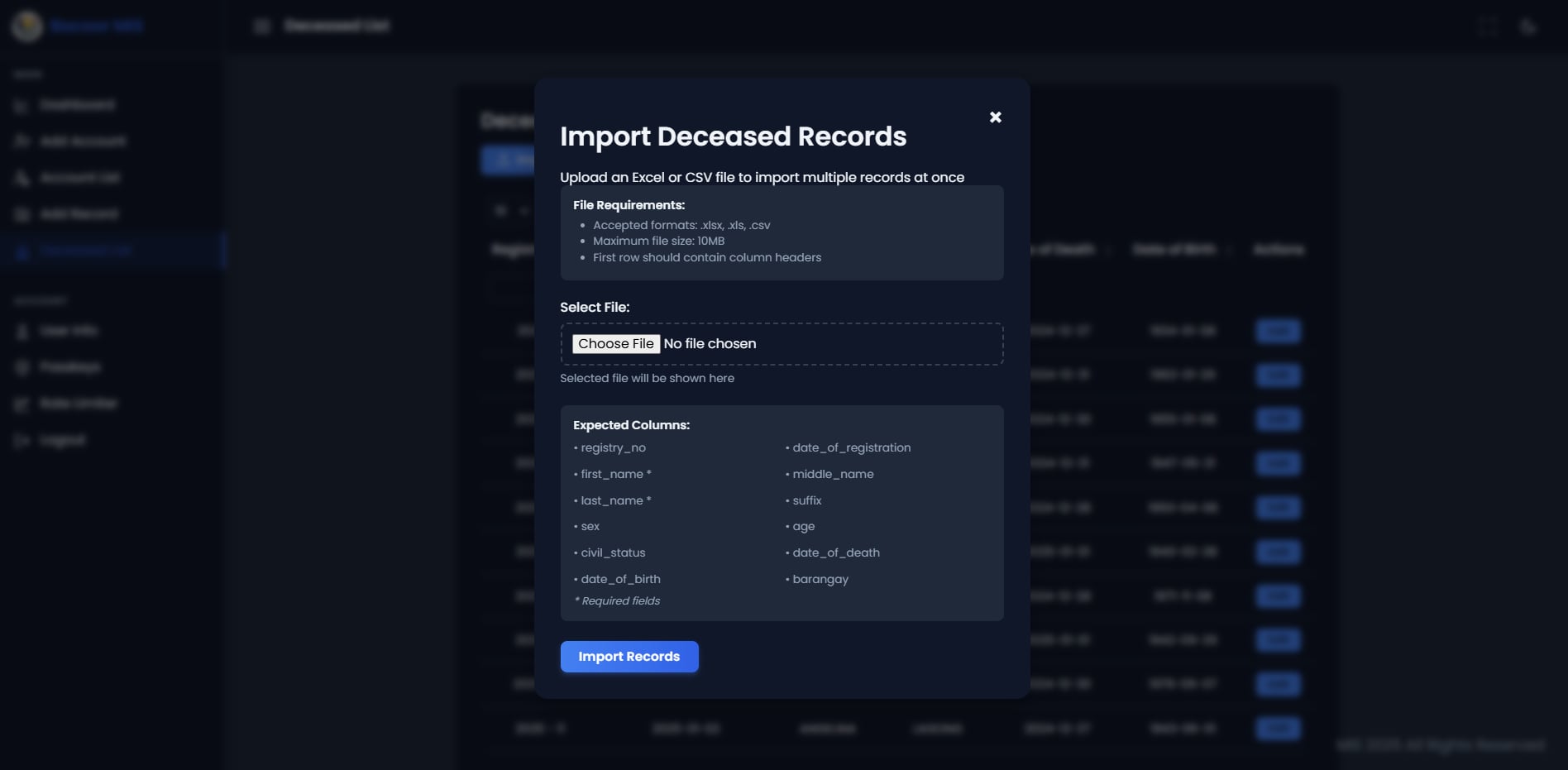Click the User Info sidebar icon
The height and width of the screenshot is (770, 1568).
tap(21, 330)
